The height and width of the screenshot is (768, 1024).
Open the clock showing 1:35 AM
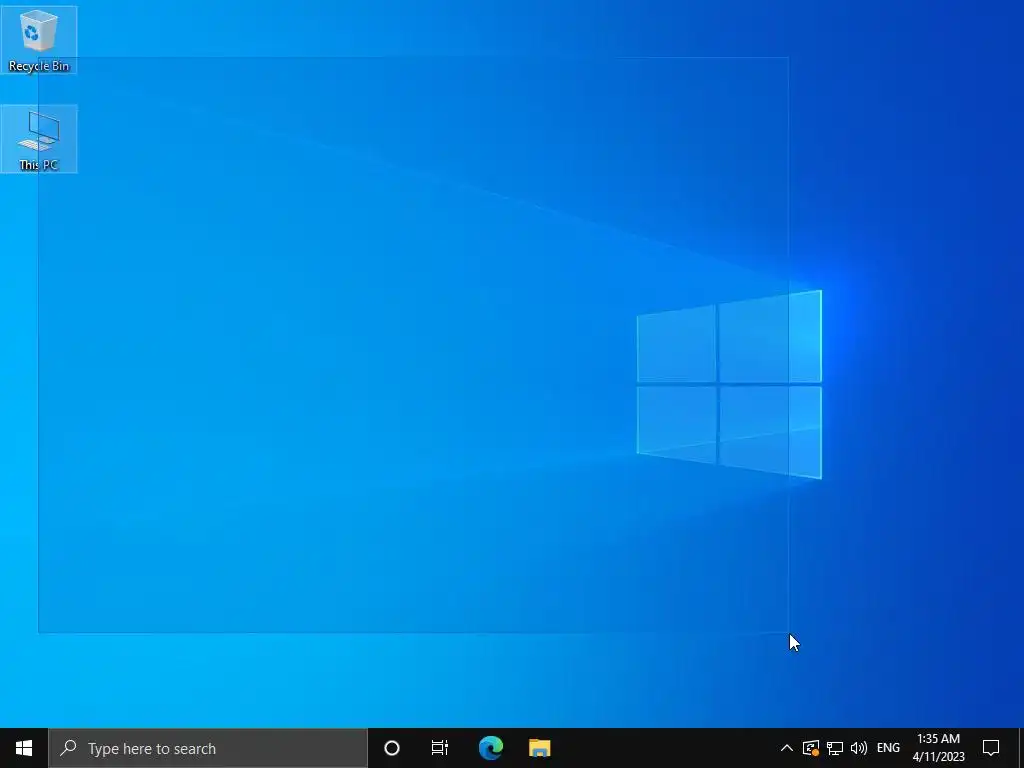tap(938, 748)
